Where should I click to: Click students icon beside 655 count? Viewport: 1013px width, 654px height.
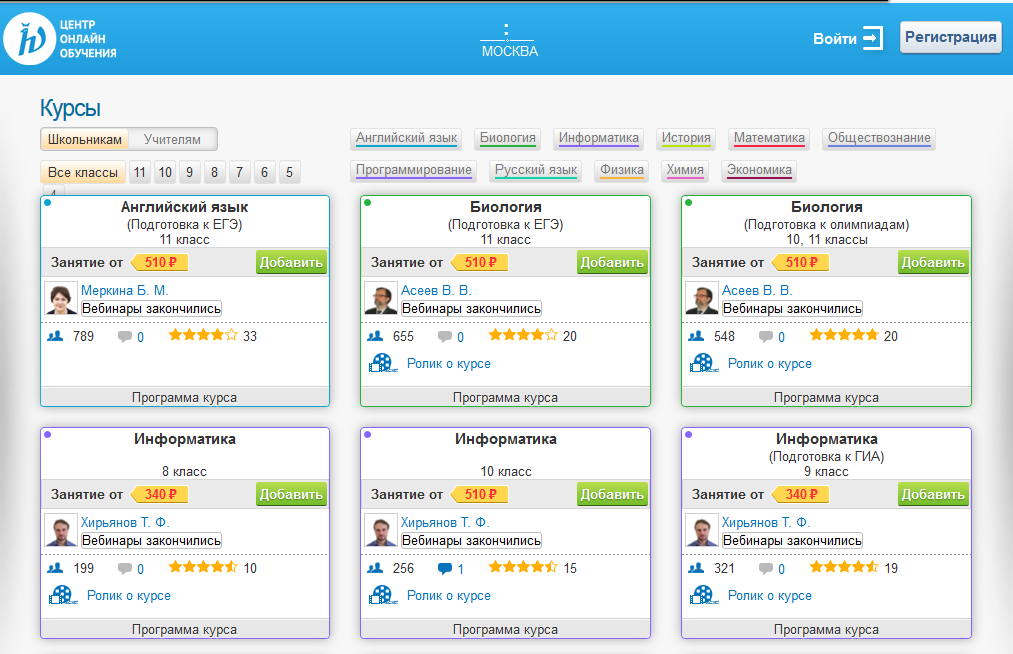[375, 336]
